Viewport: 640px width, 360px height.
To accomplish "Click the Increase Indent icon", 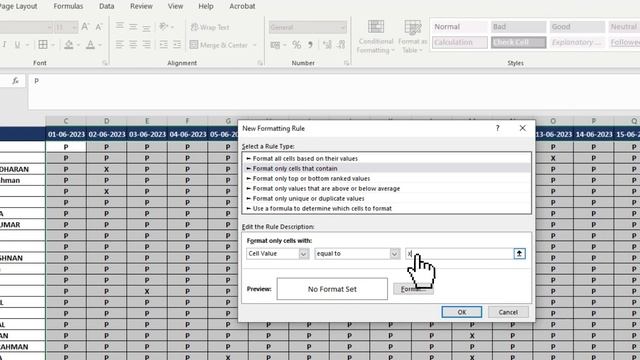I will click(177, 44).
